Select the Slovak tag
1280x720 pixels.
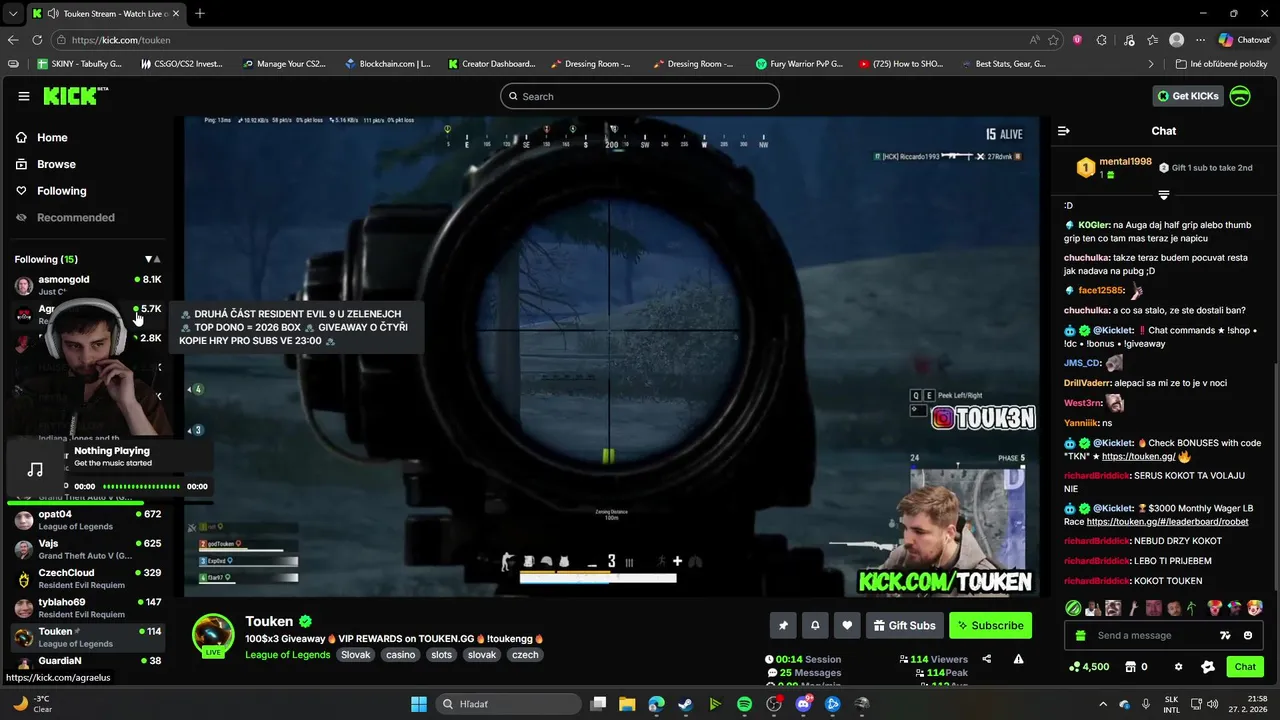[x=355, y=655]
